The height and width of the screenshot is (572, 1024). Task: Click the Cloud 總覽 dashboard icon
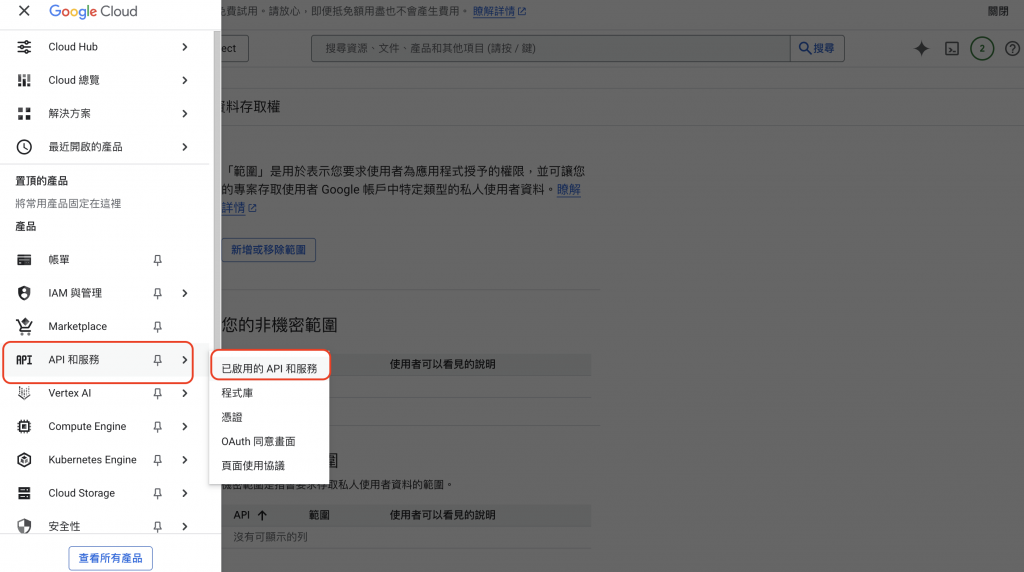pyautogui.click(x=24, y=80)
